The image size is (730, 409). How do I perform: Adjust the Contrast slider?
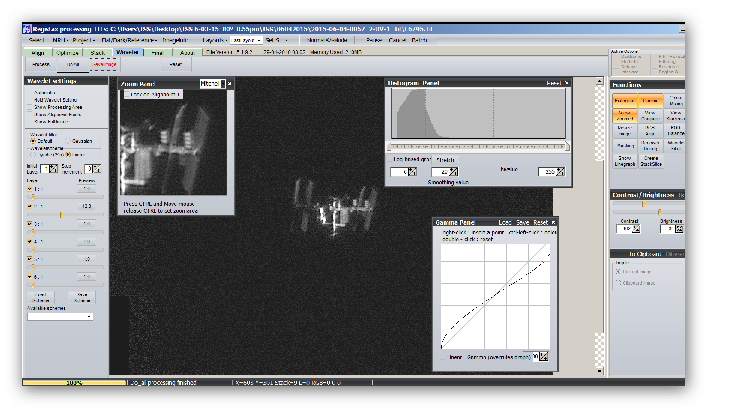(x=643, y=206)
